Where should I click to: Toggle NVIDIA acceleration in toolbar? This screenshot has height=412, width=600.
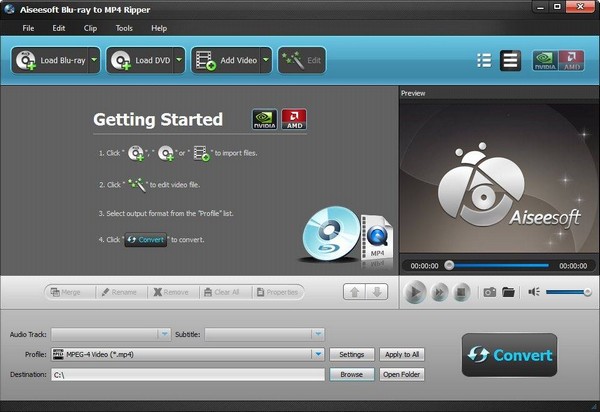pos(545,60)
